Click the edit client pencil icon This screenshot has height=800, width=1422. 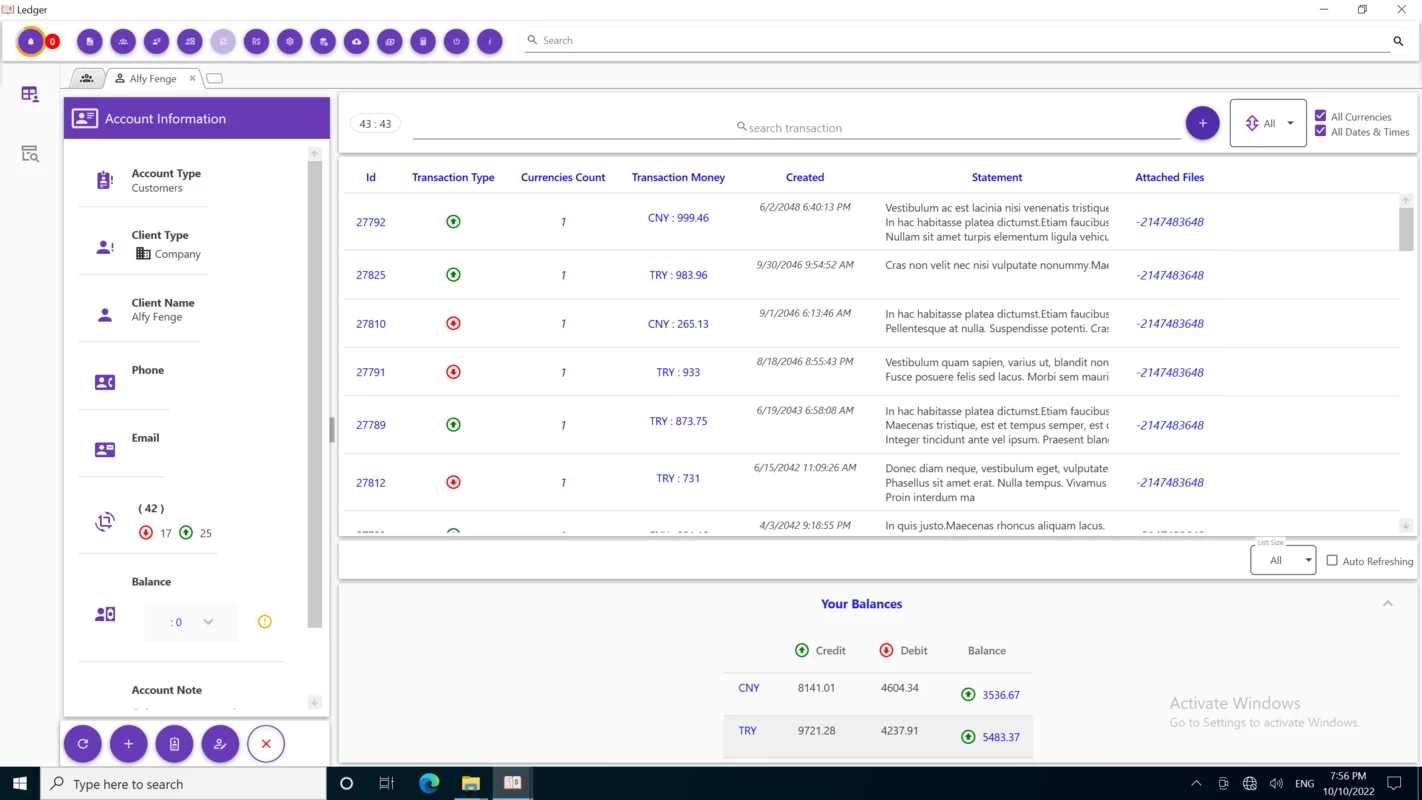[220, 744]
